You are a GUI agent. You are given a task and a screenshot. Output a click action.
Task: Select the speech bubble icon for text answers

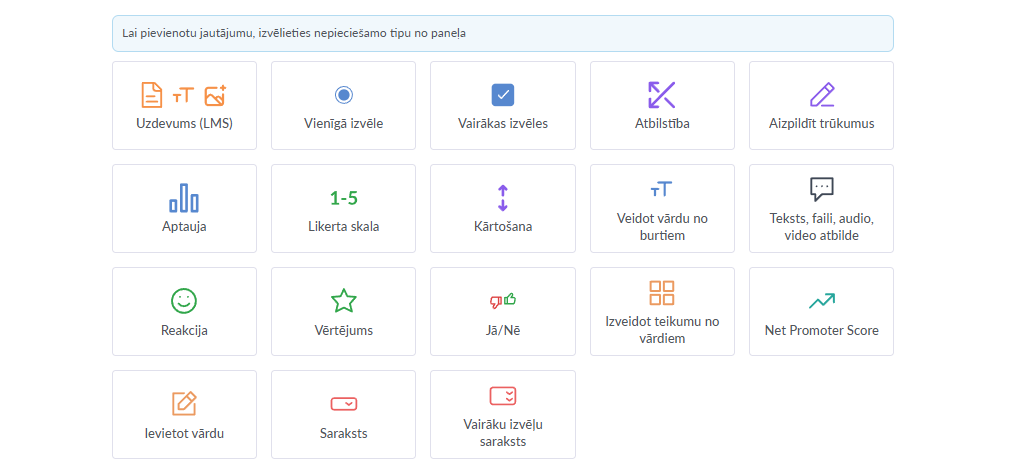822,189
